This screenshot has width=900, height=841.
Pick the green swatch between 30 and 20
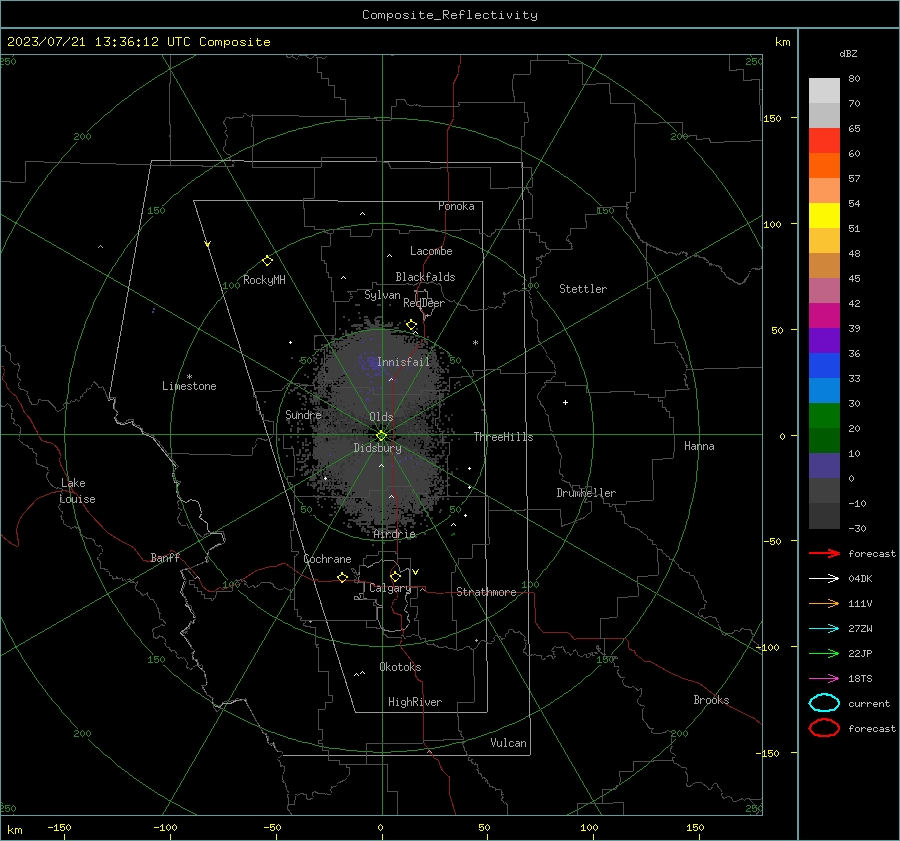click(x=824, y=416)
